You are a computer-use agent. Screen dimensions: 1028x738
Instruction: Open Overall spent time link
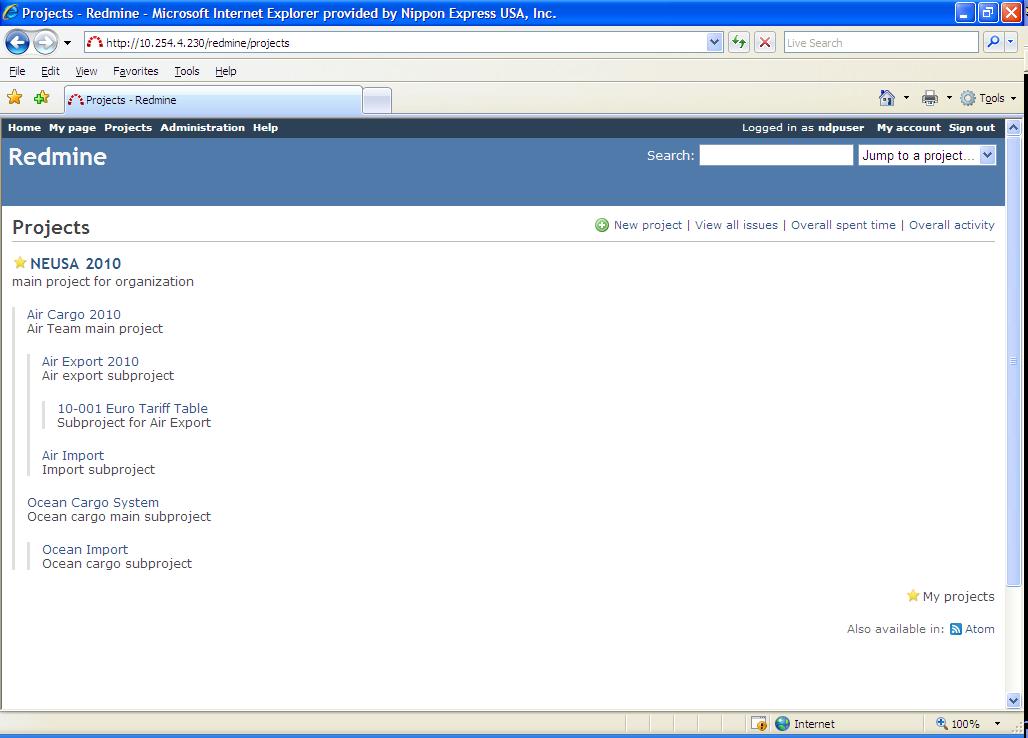click(843, 225)
